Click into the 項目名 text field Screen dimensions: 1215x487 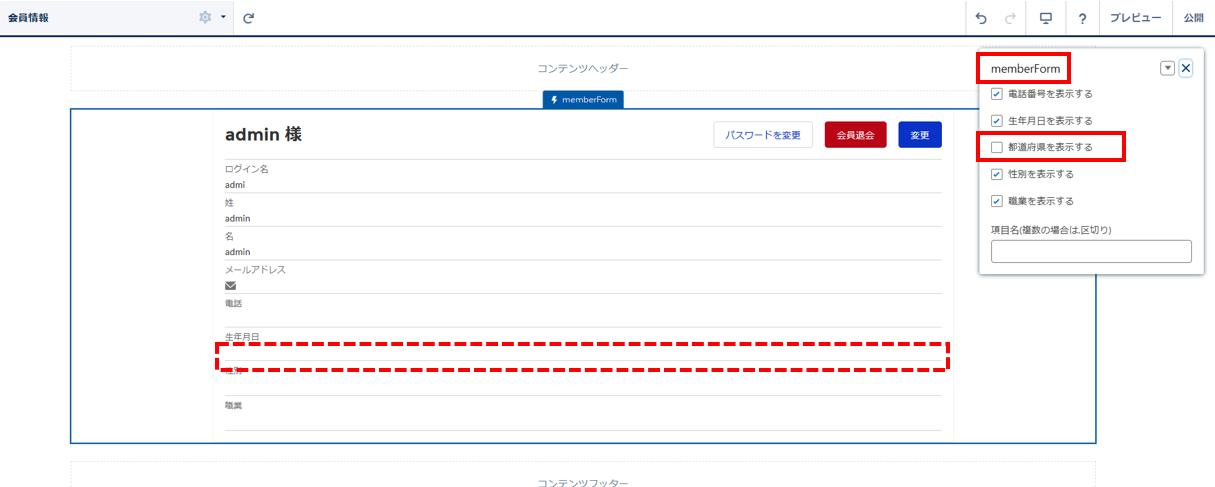click(x=1091, y=251)
